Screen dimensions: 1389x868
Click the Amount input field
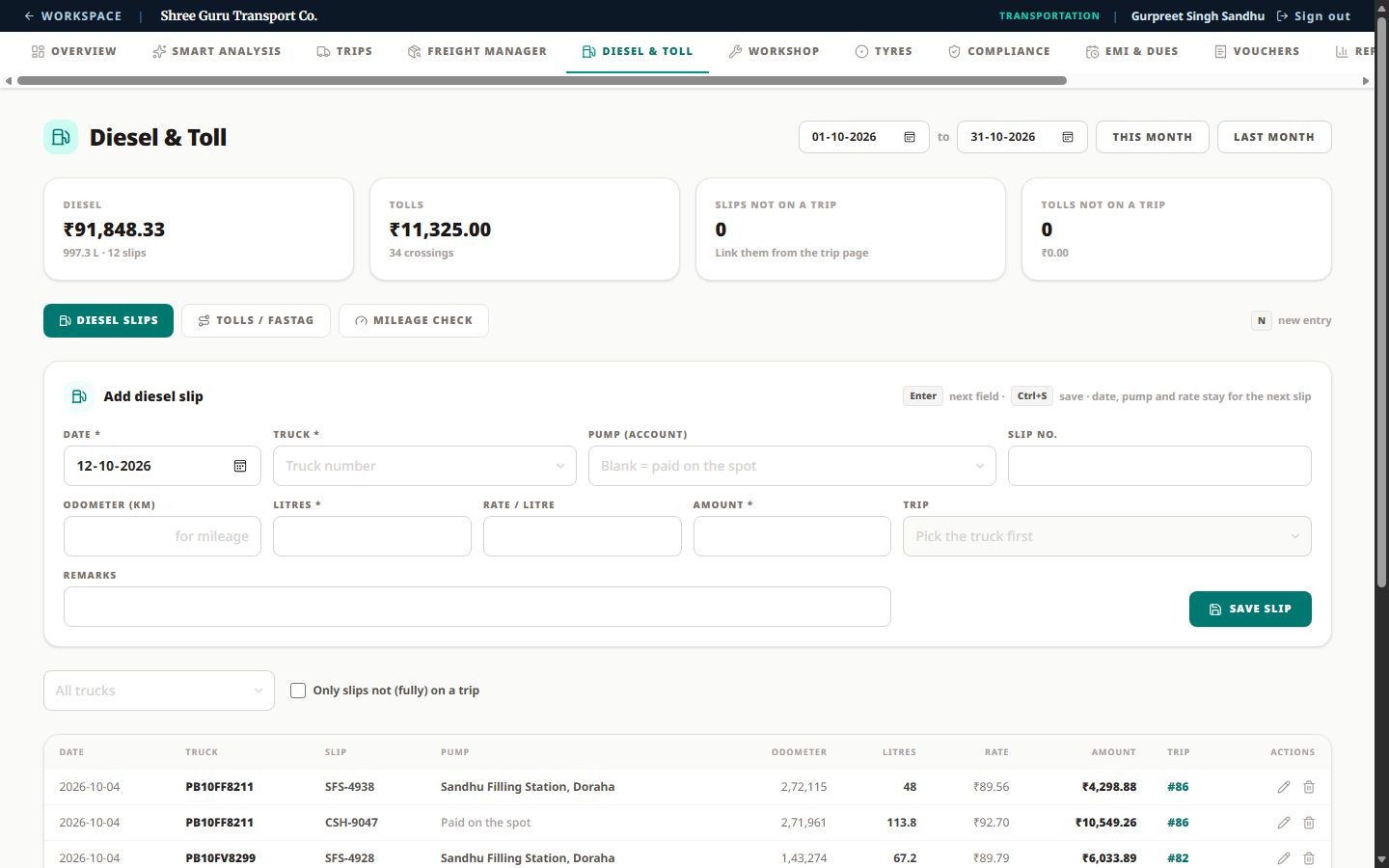pyautogui.click(x=792, y=536)
